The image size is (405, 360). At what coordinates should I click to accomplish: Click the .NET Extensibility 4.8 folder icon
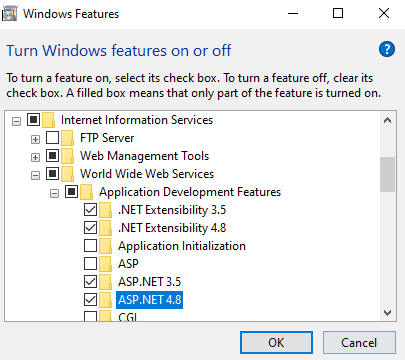(106, 228)
